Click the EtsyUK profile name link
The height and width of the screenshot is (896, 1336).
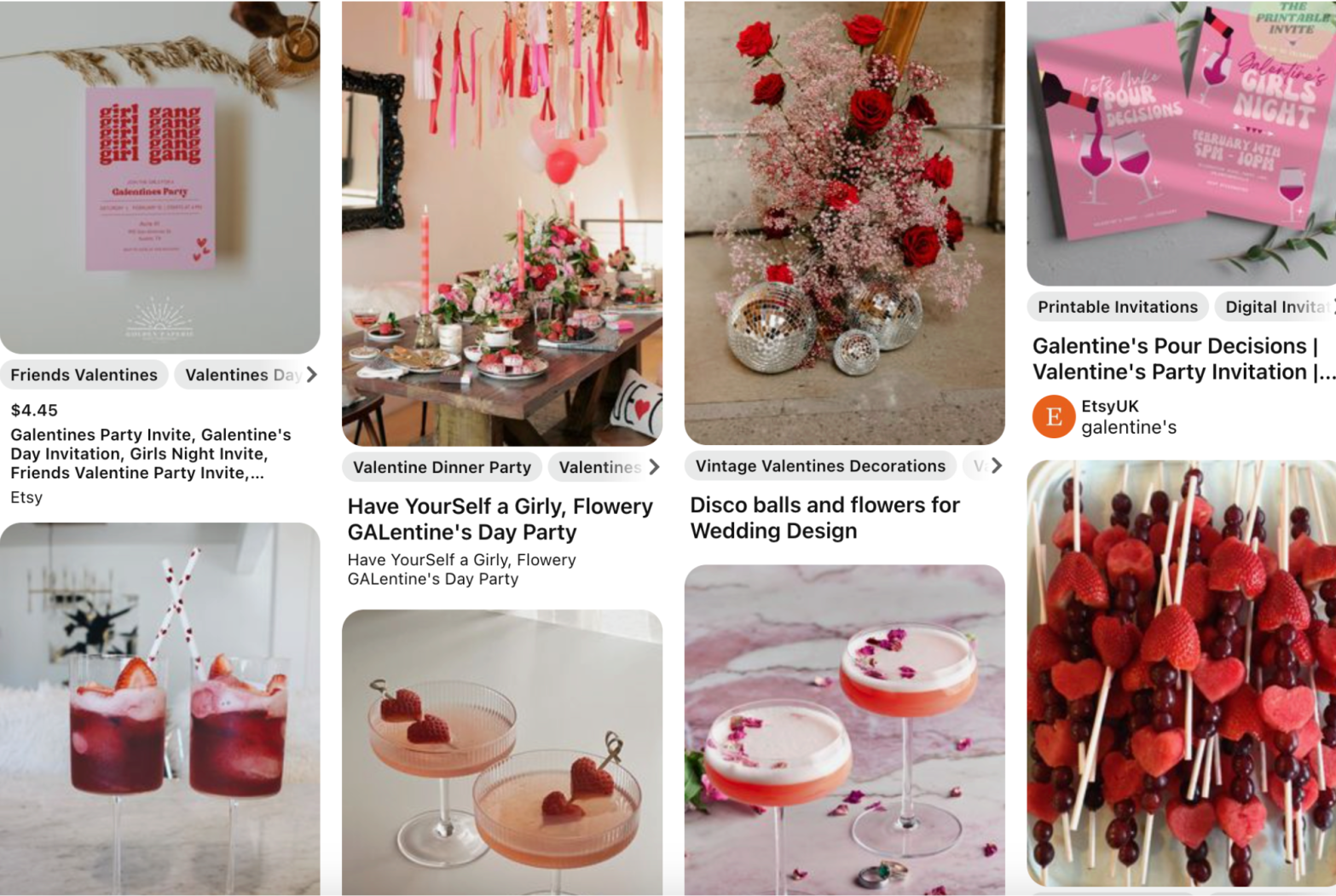point(1110,406)
